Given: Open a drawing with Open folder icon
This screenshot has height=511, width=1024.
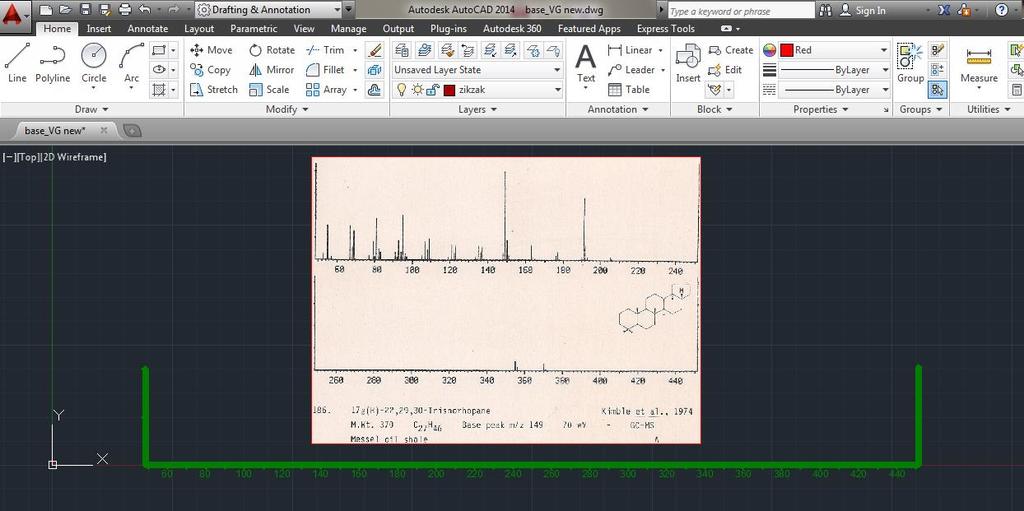Looking at the screenshot, I should coord(65,10).
